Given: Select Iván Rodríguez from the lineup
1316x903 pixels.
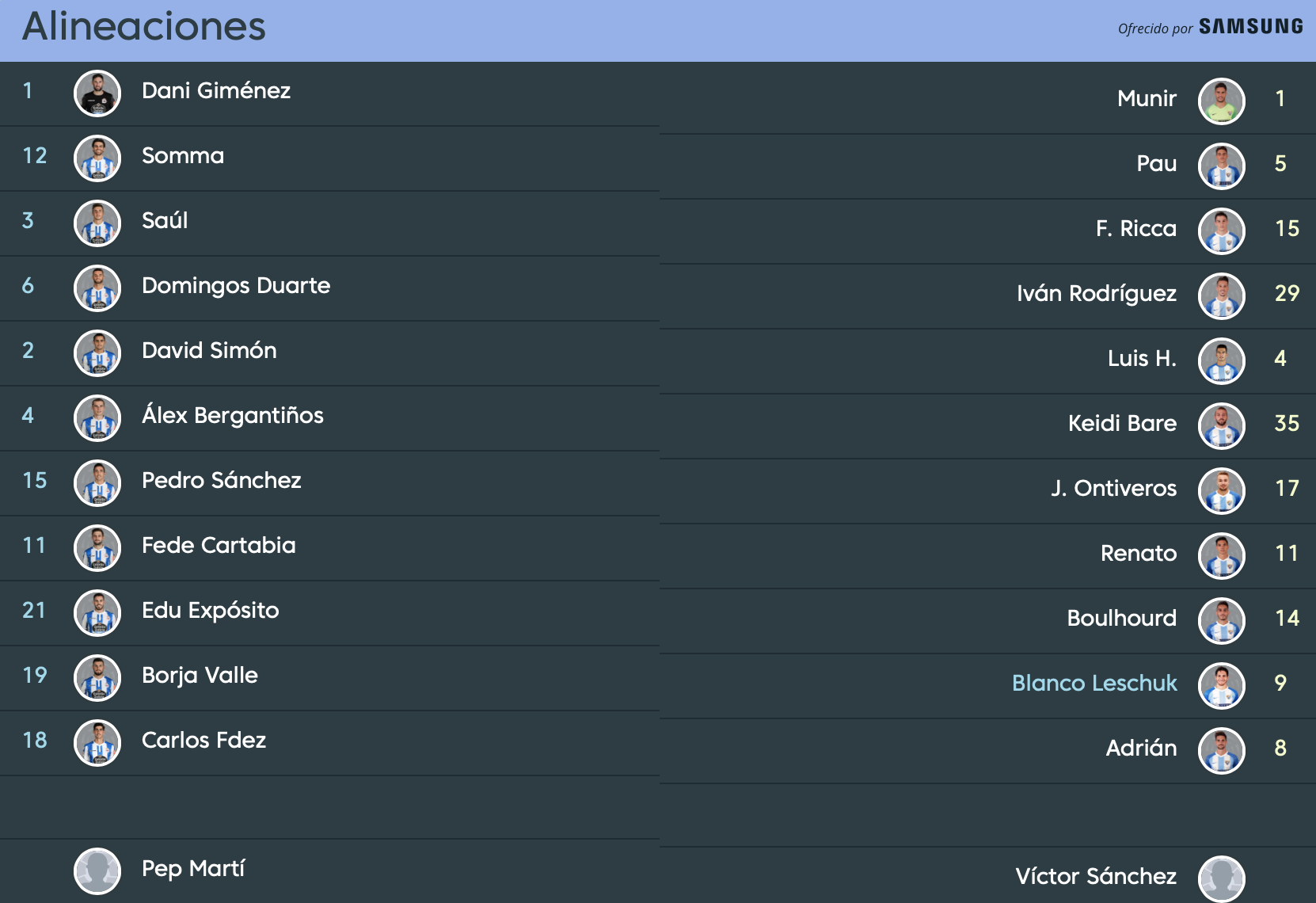Looking at the screenshot, I should tap(988, 296).
